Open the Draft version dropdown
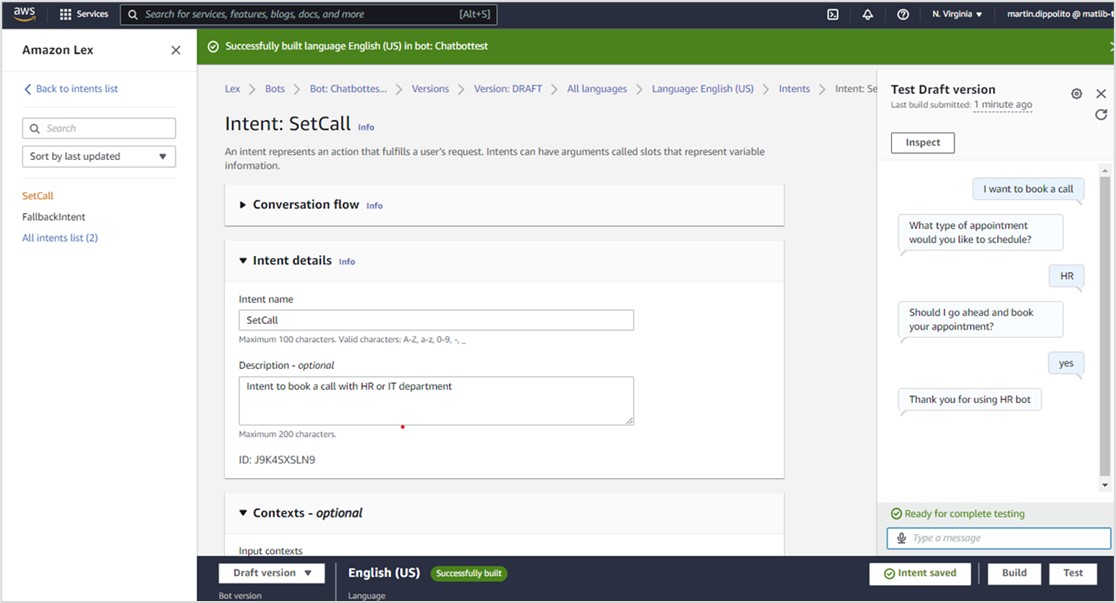 272,573
